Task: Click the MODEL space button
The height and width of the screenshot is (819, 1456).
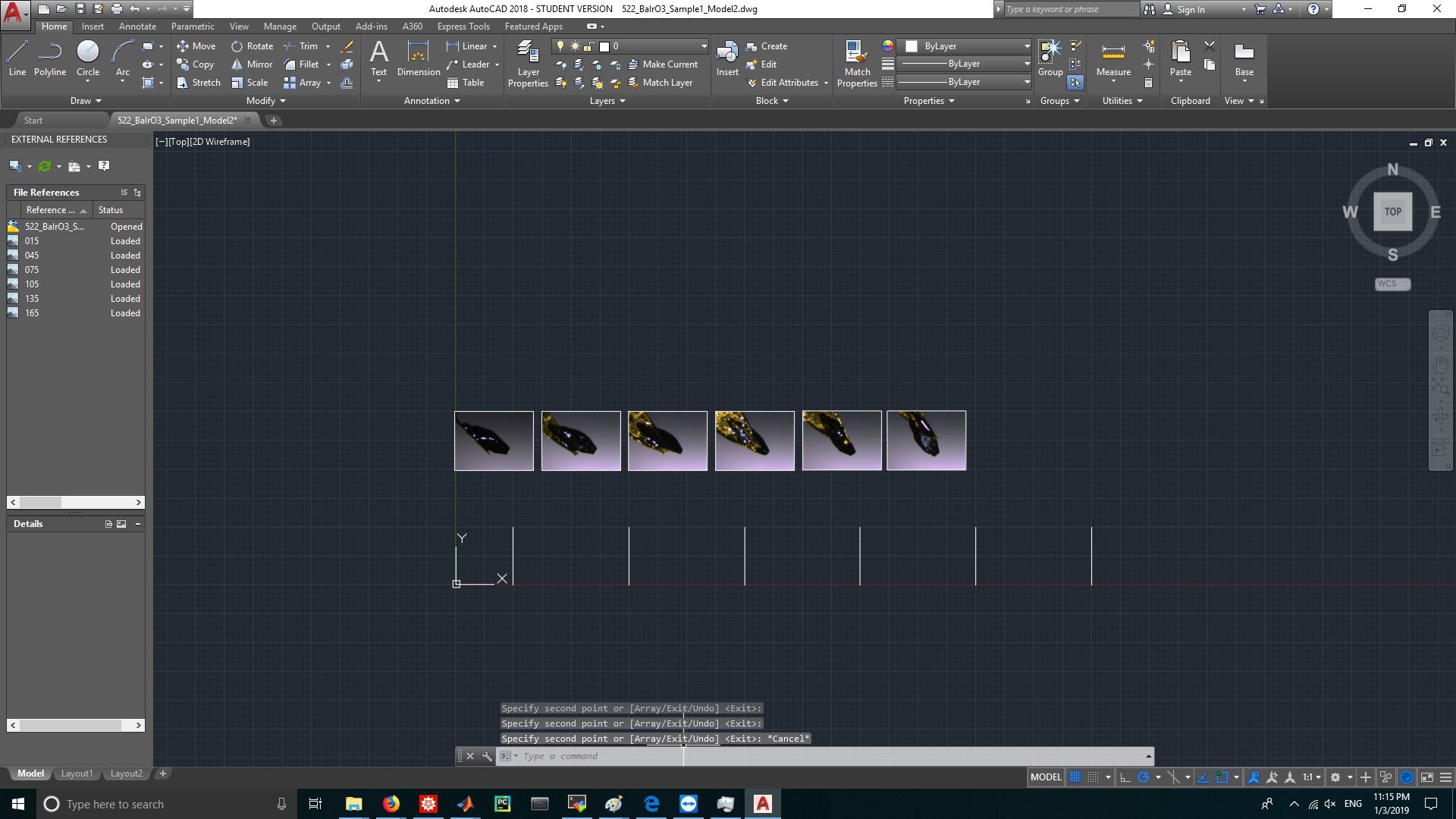Action: tap(1046, 777)
